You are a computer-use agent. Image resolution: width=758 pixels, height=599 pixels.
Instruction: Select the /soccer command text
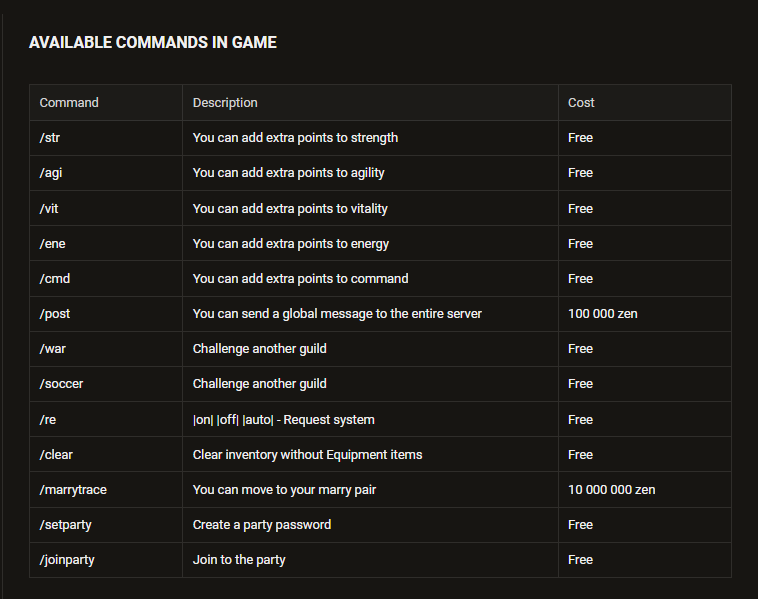pos(61,384)
